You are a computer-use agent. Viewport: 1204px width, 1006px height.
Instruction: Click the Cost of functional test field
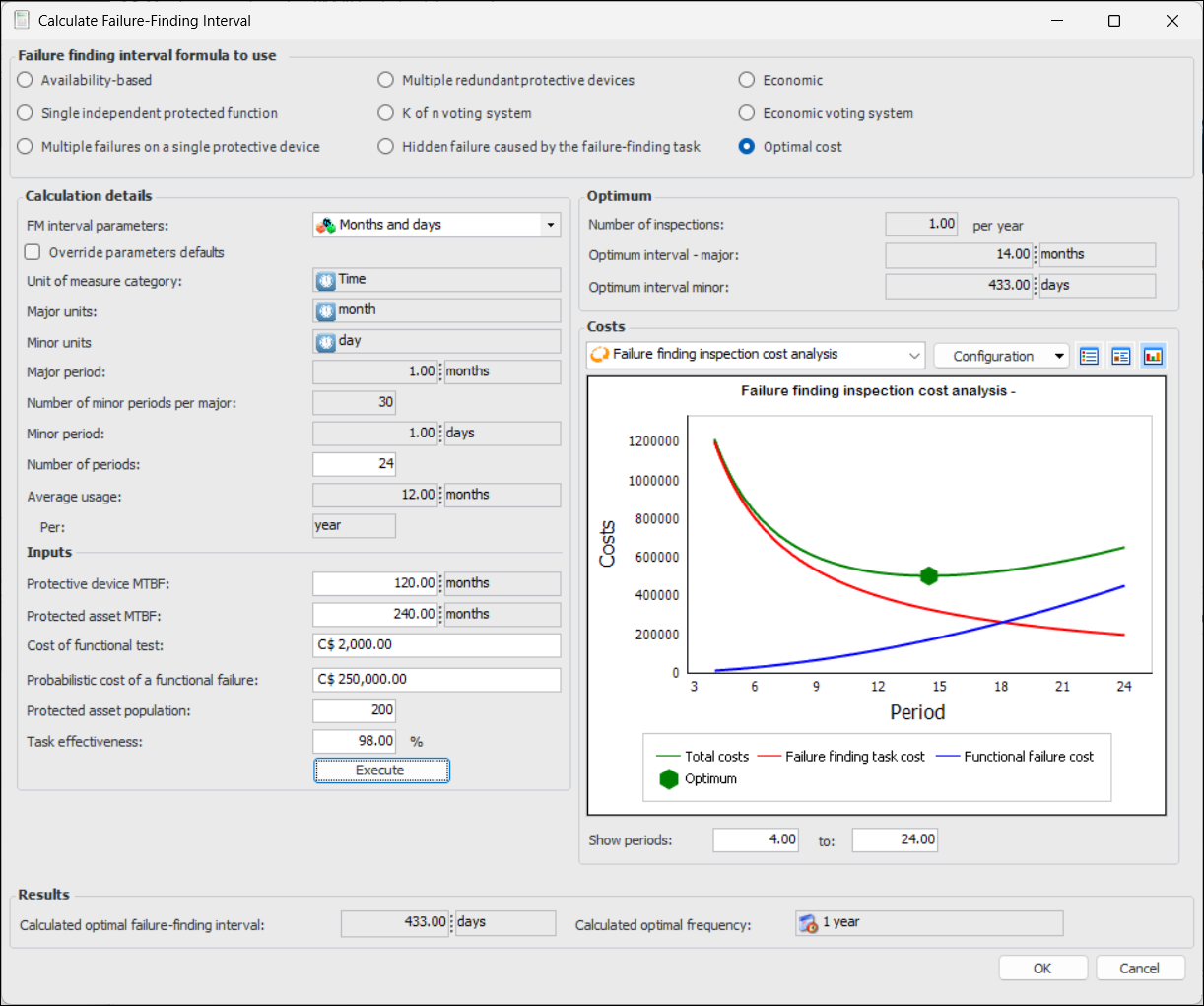tap(436, 645)
